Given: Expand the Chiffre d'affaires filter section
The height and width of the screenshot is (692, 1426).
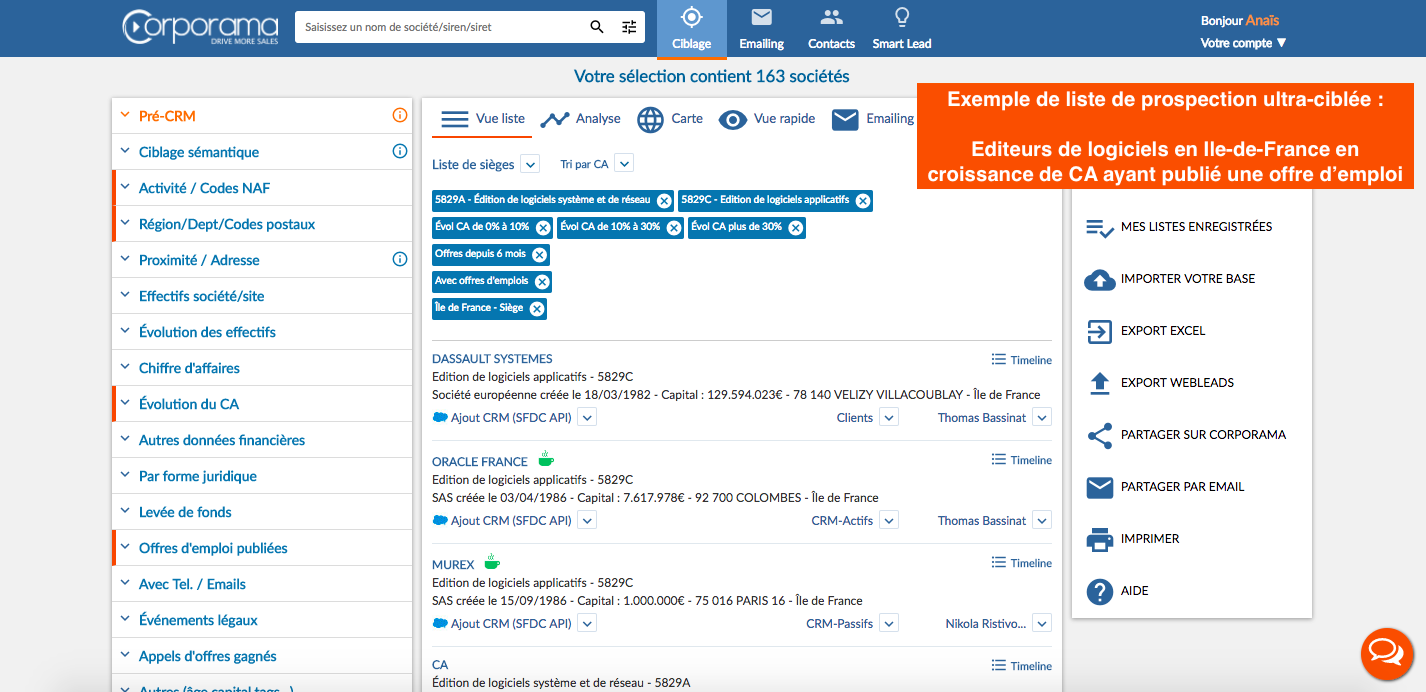Looking at the screenshot, I should pos(189,368).
